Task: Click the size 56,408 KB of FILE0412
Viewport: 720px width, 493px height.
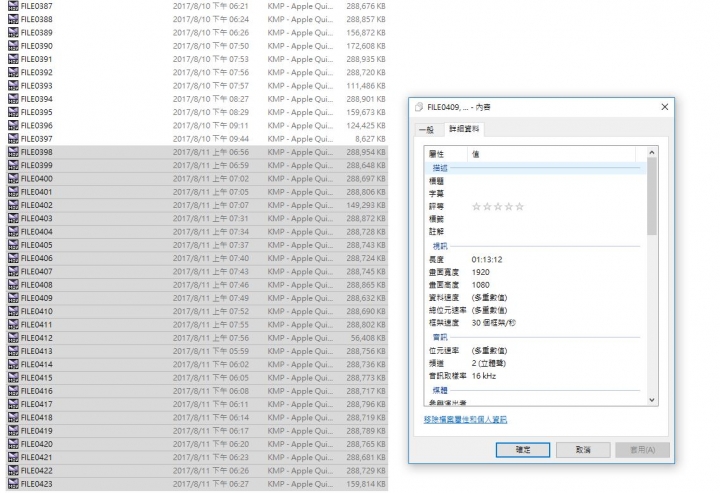Action: (368, 338)
